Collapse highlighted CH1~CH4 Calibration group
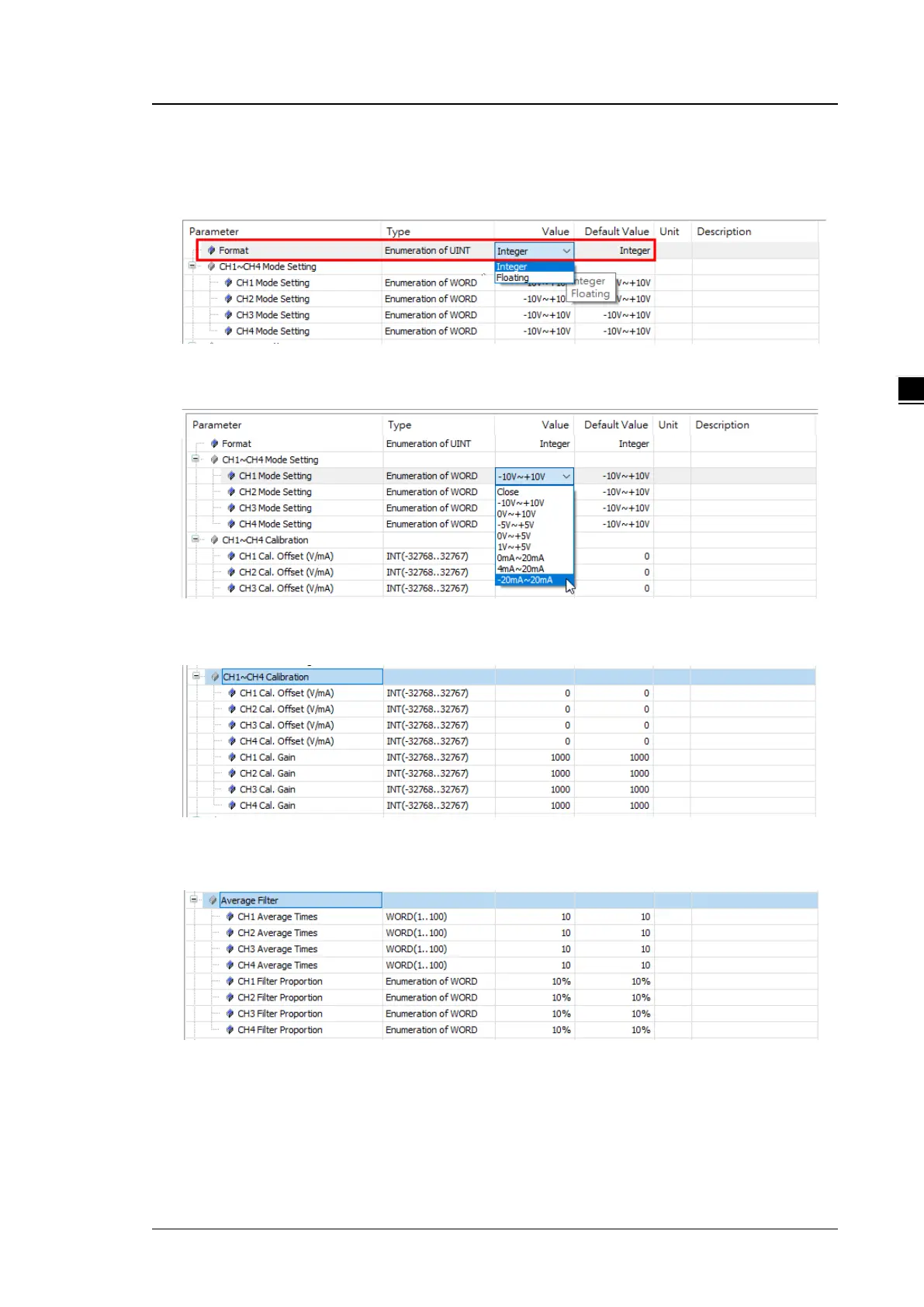This screenshot has height=1307, width=924. (196, 676)
